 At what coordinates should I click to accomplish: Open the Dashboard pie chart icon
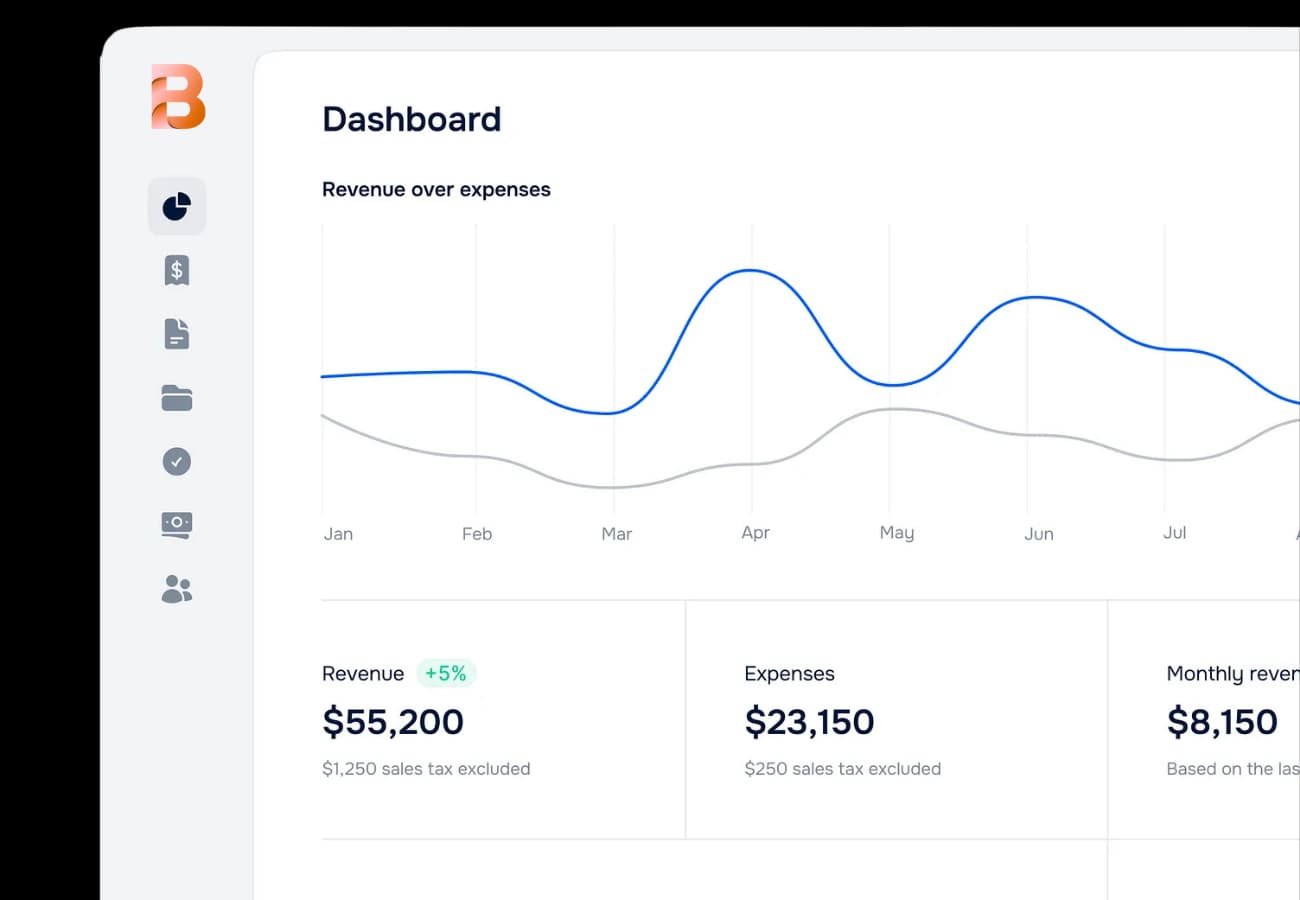(x=177, y=206)
